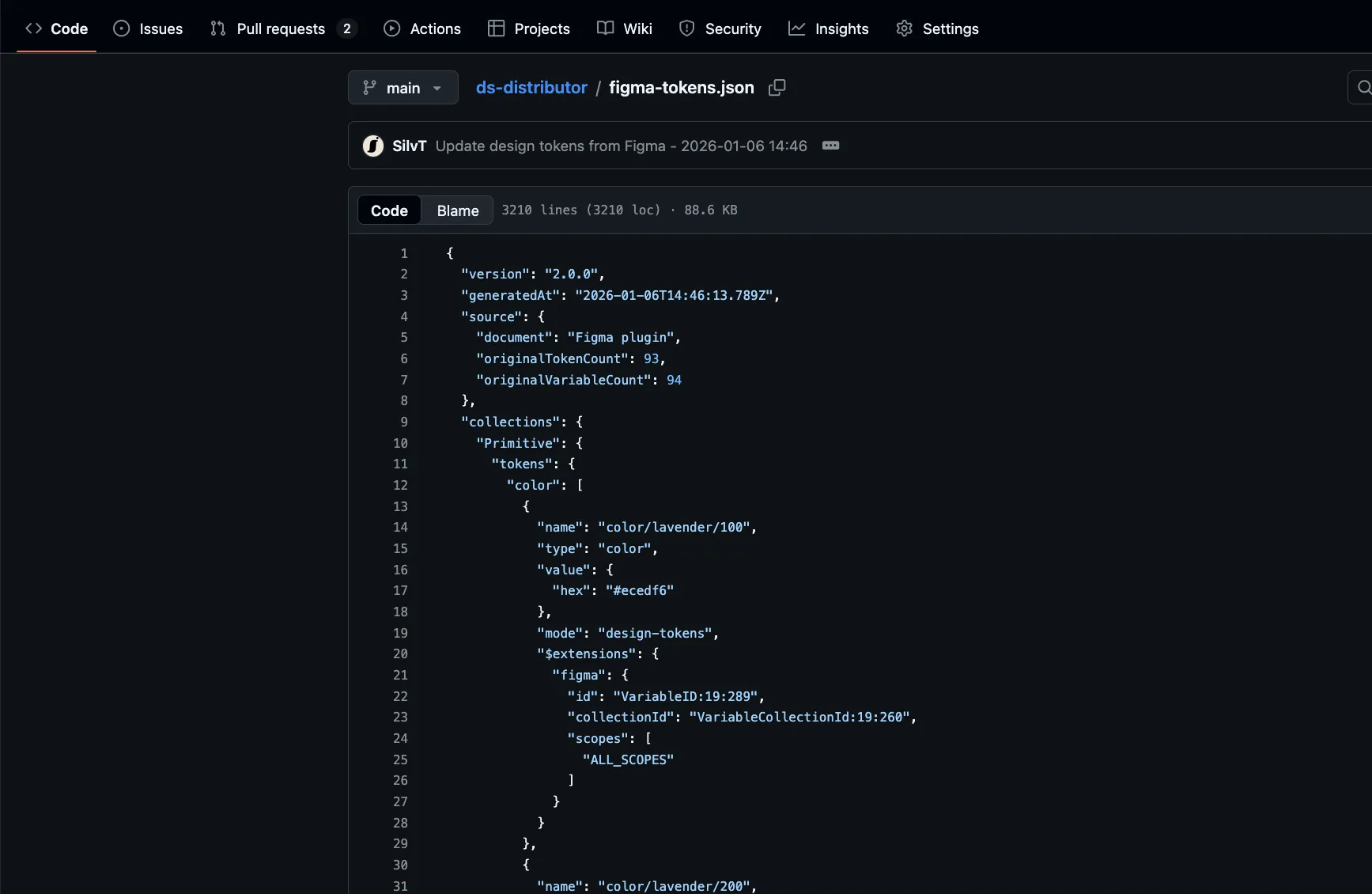
Task: Open the latest commit message link
Action: pos(621,146)
